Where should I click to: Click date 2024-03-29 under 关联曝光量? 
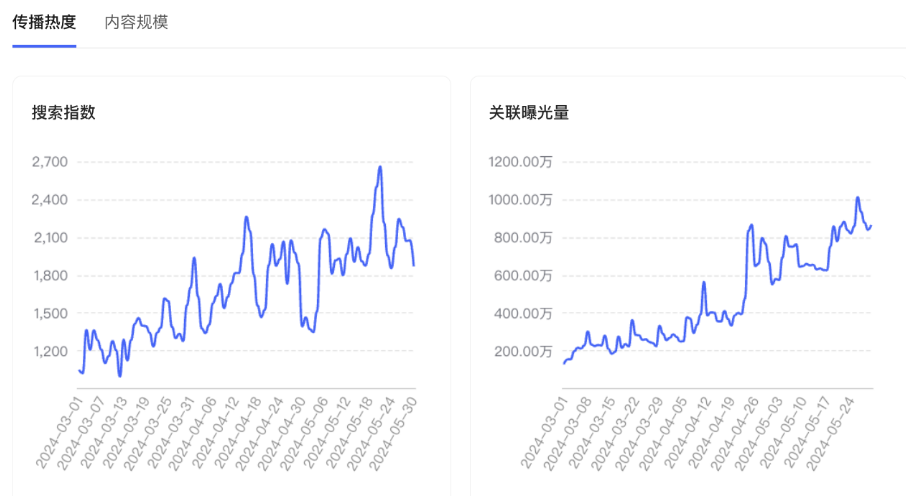click(639, 432)
